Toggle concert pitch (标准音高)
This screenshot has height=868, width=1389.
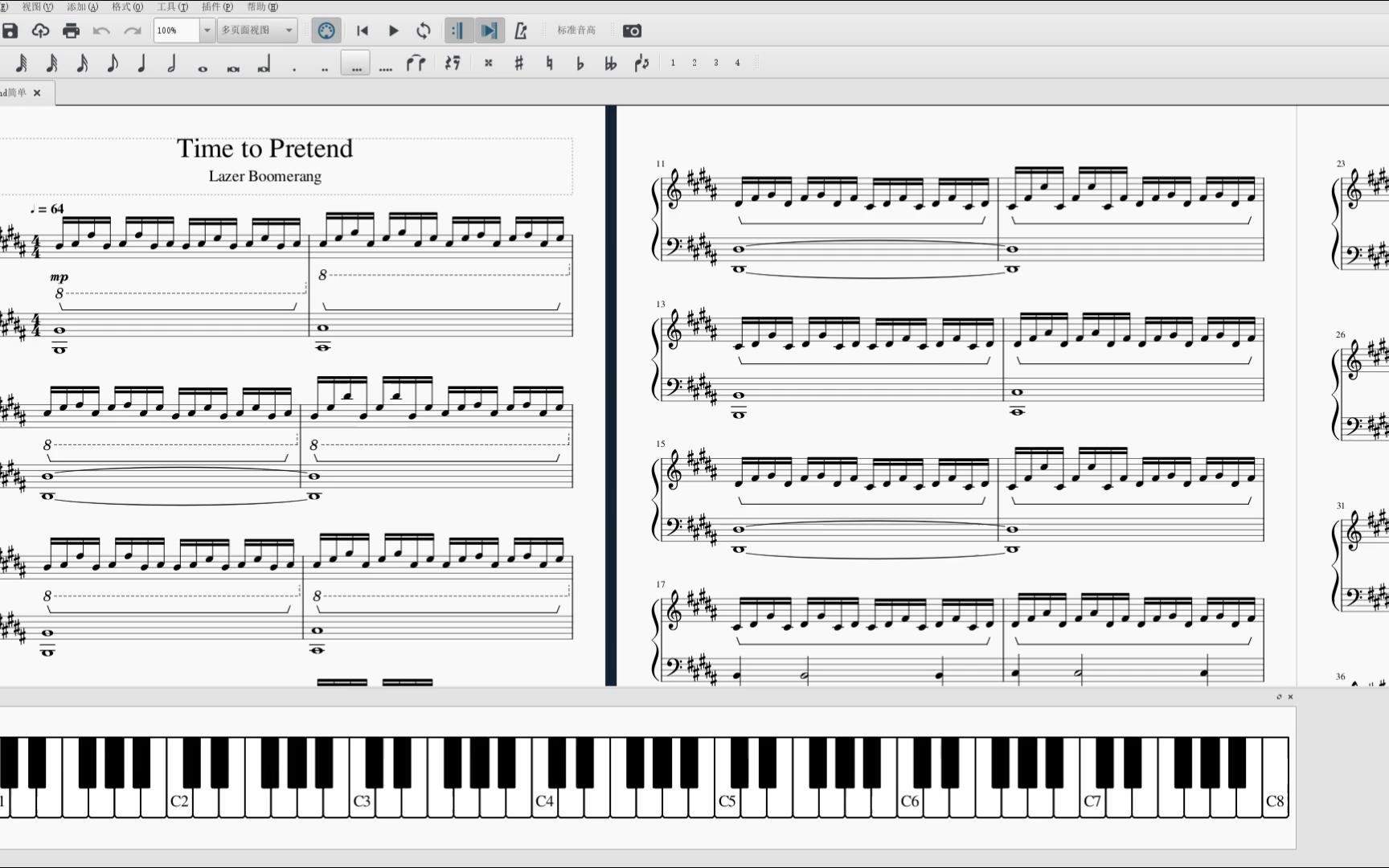[x=577, y=31]
